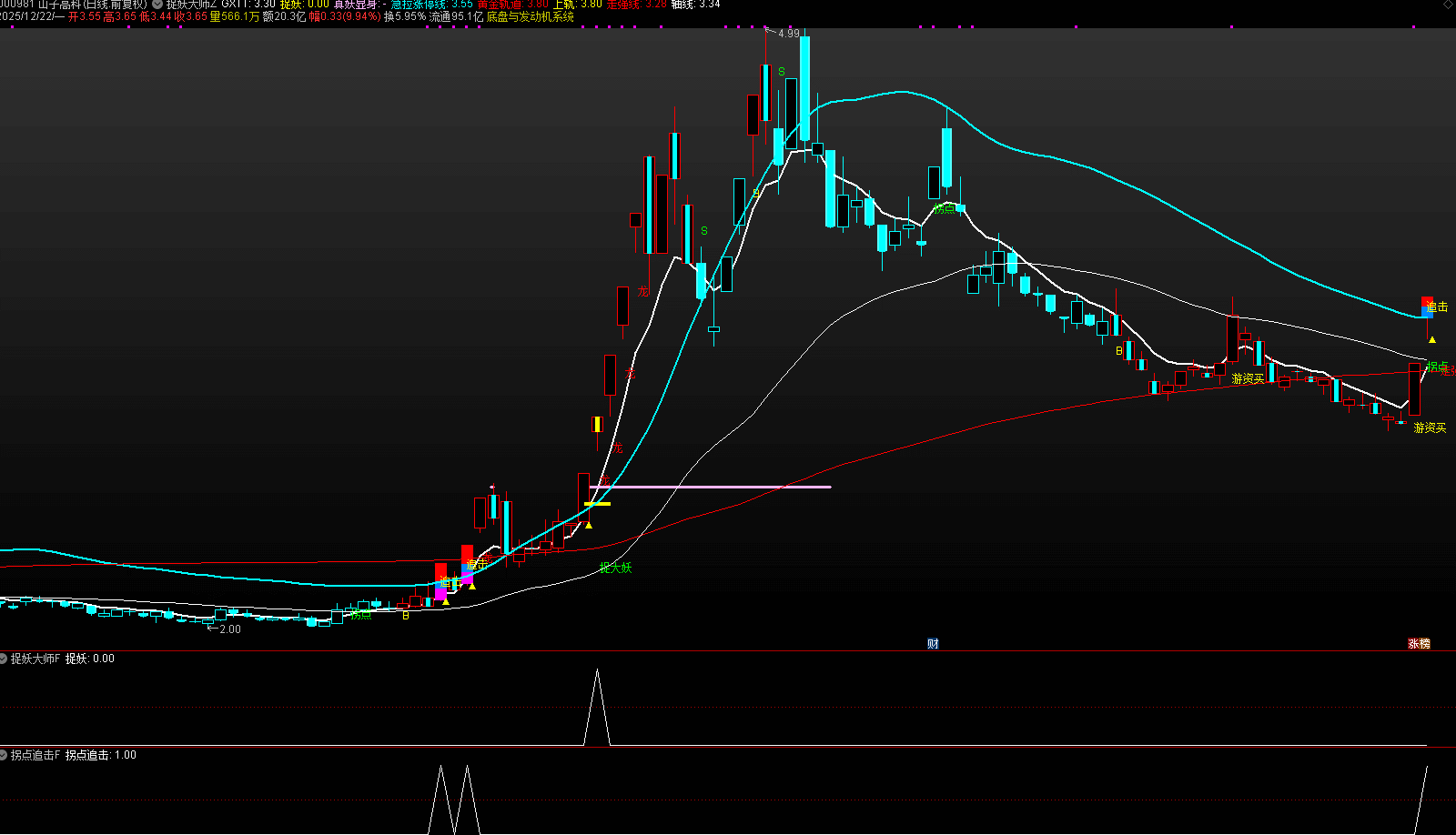Click the 涨榜 marker at chart bottom
The width and height of the screenshot is (1456, 835).
pos(1419,644)
